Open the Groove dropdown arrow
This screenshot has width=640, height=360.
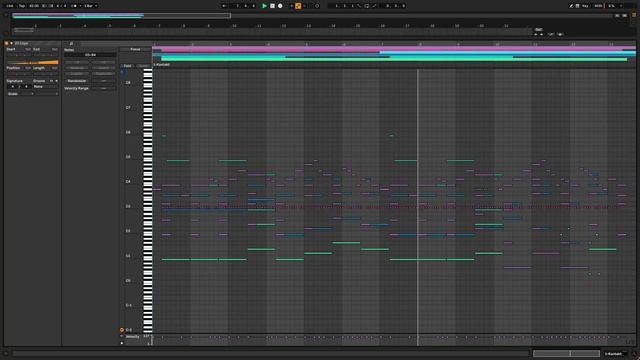(56, 81)
